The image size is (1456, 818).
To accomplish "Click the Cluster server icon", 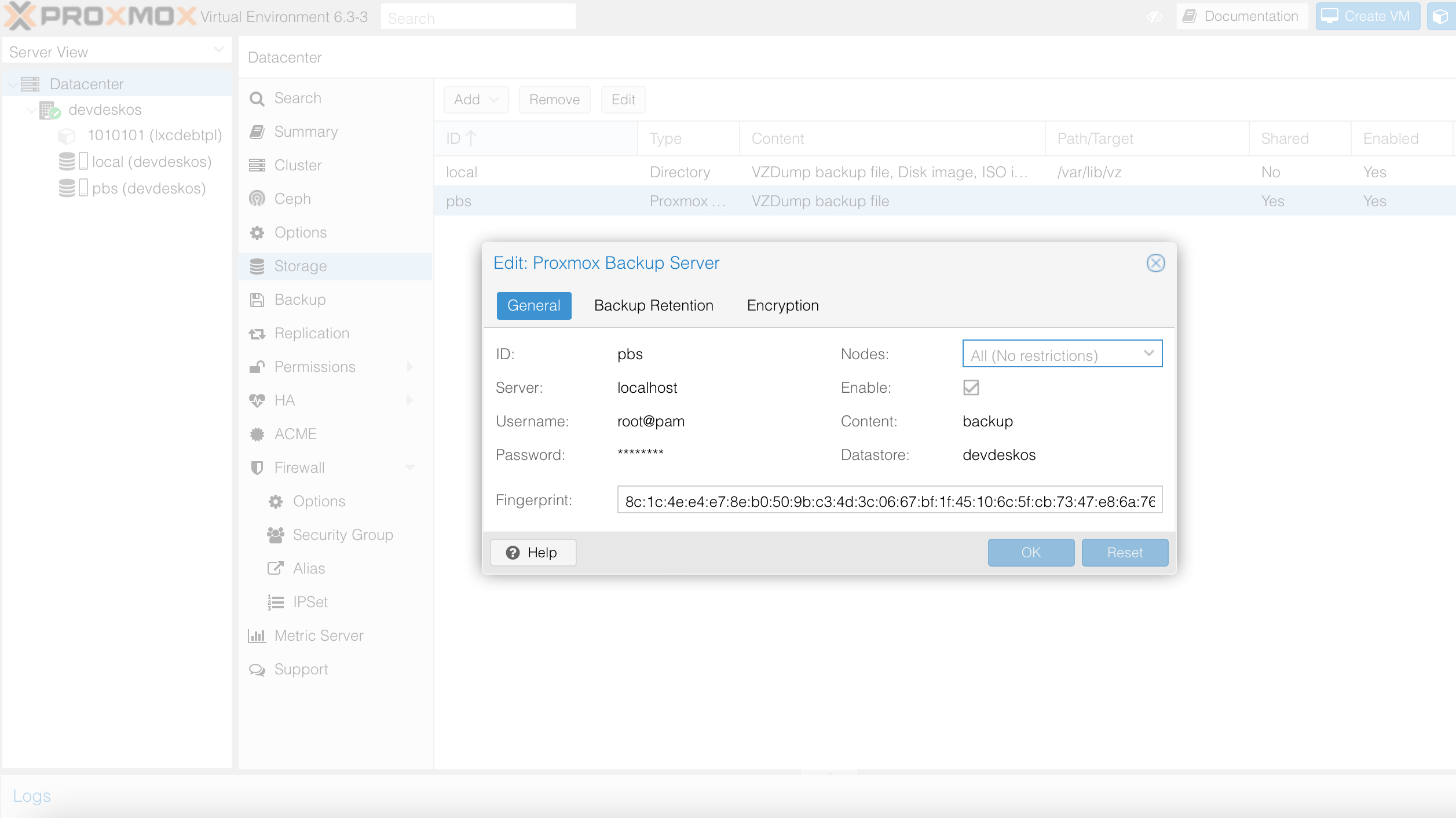I will click(257, 166).
